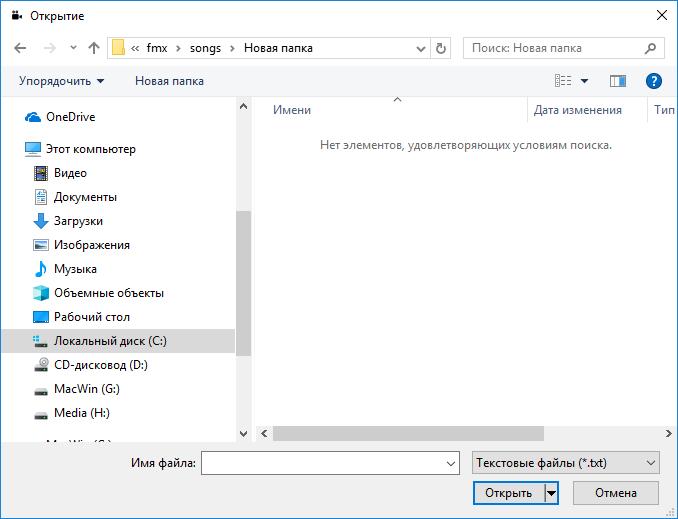Select the Новая папка breadcrumb segment
678x519 pixels.
pyautogui.click(x=278, y=48)
